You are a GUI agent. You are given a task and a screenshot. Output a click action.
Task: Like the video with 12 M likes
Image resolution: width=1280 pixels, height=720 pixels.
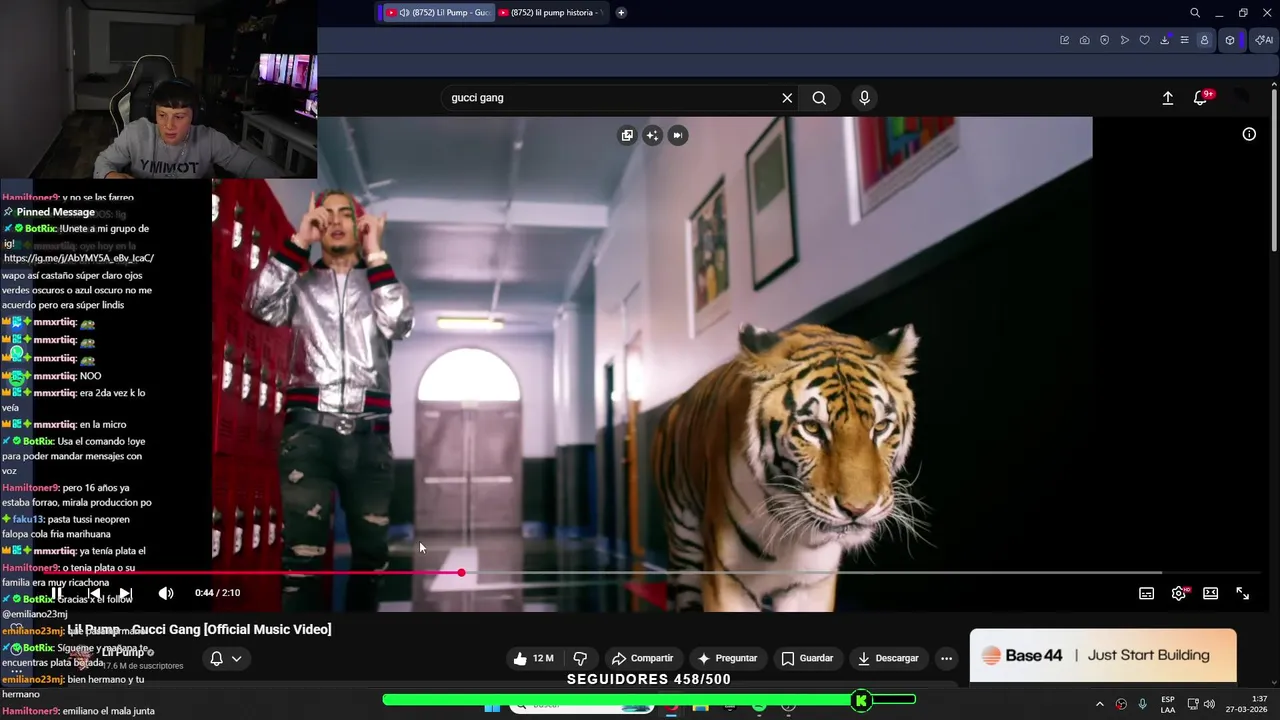click(533, 658)
